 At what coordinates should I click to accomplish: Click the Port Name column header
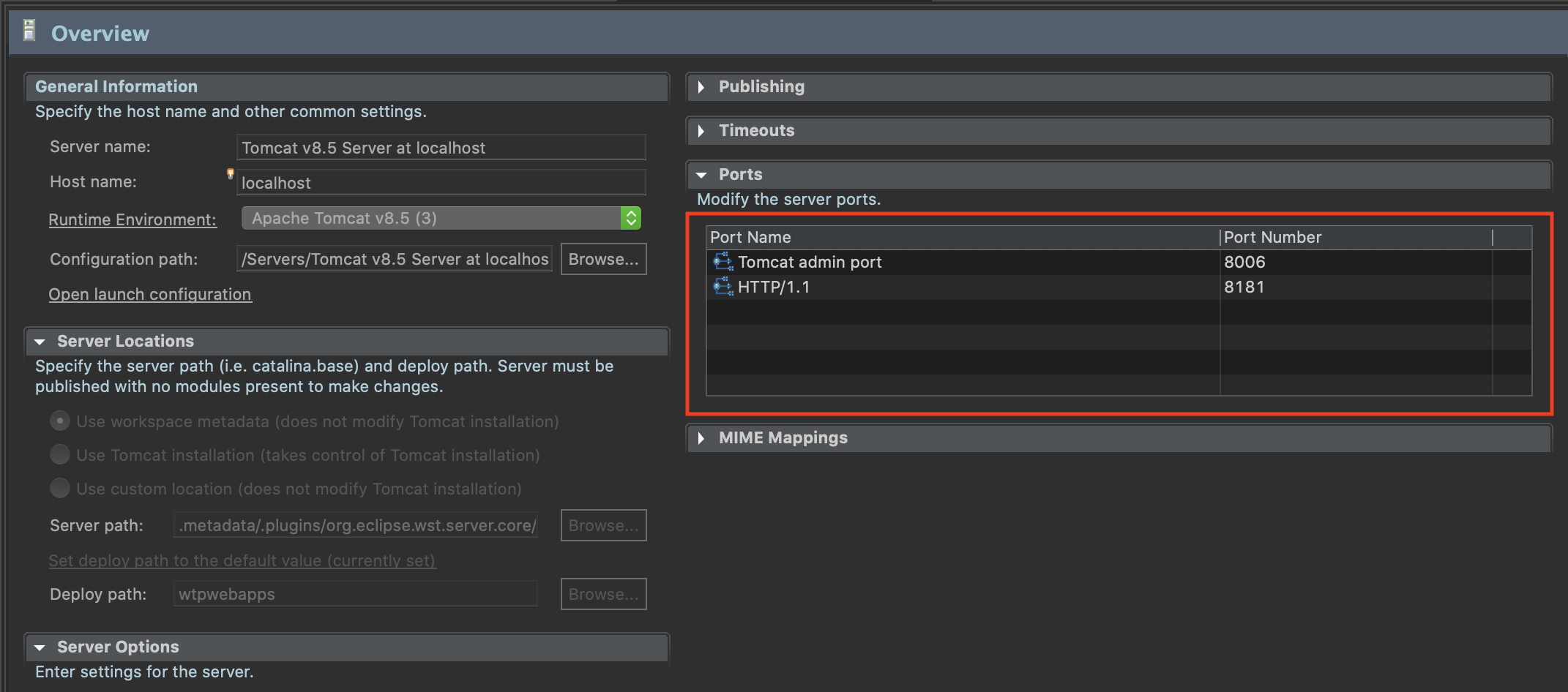(x=963, y=237)
